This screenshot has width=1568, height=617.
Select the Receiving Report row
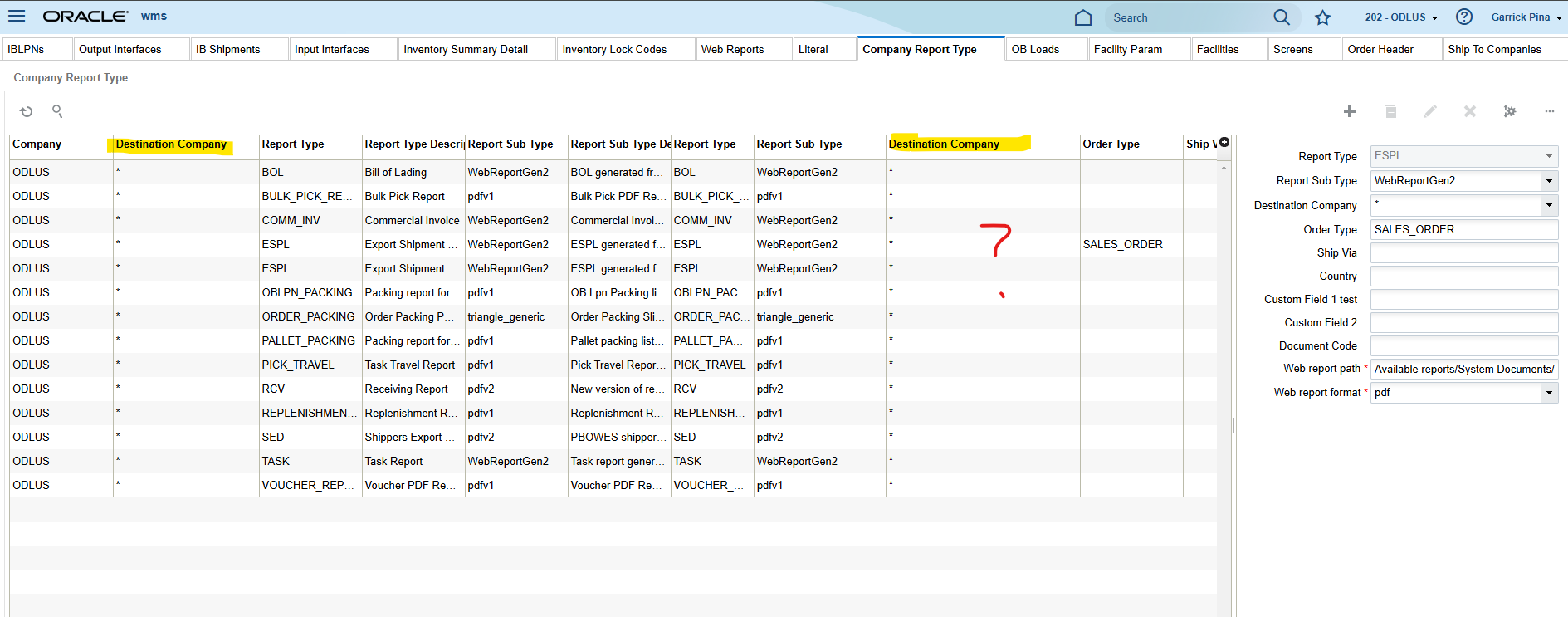pyautogui.click(x=613, y=389)
